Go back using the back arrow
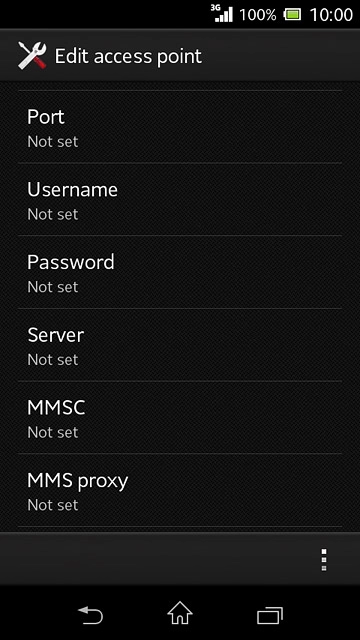Screen dimensions: 360x640 (90, 614)
